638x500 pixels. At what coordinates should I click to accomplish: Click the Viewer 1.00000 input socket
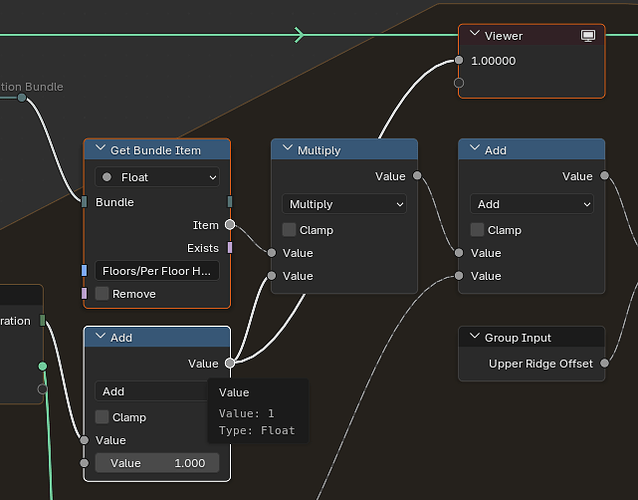[x=459, y=60]
